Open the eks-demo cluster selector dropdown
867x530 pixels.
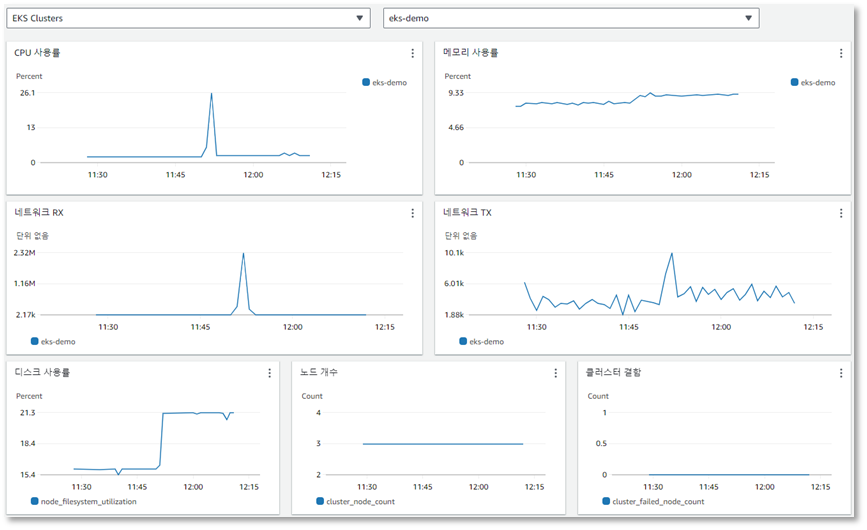point(571,18)
